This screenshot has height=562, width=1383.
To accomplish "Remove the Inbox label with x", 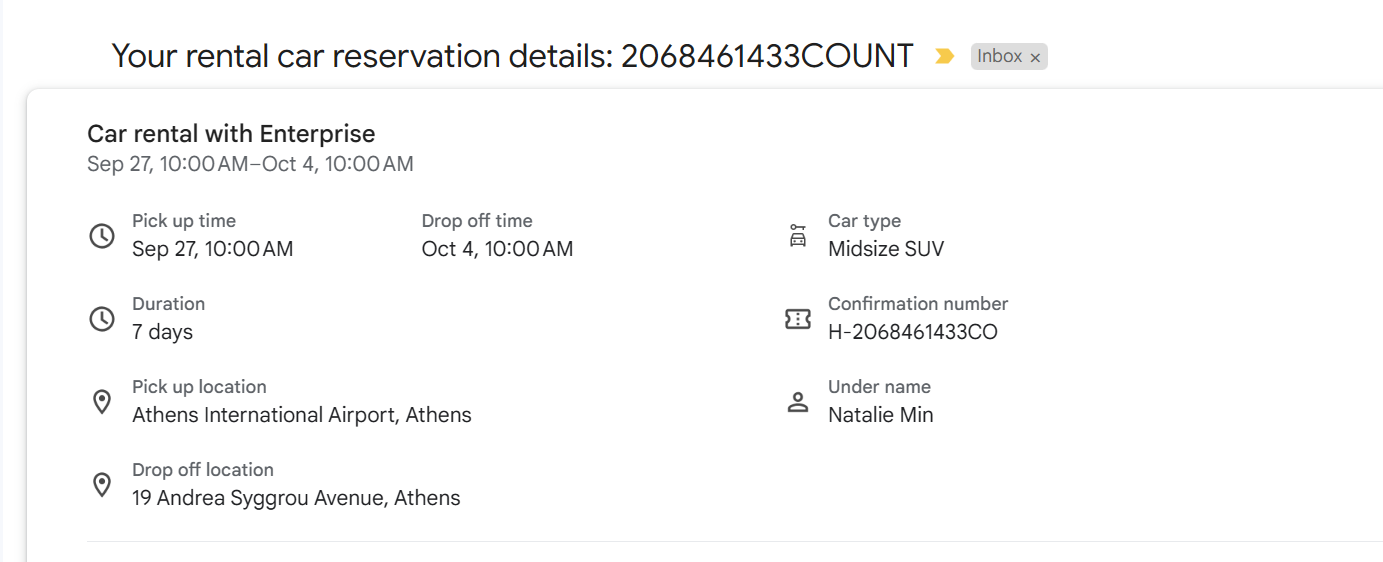I will [1035, 58].
